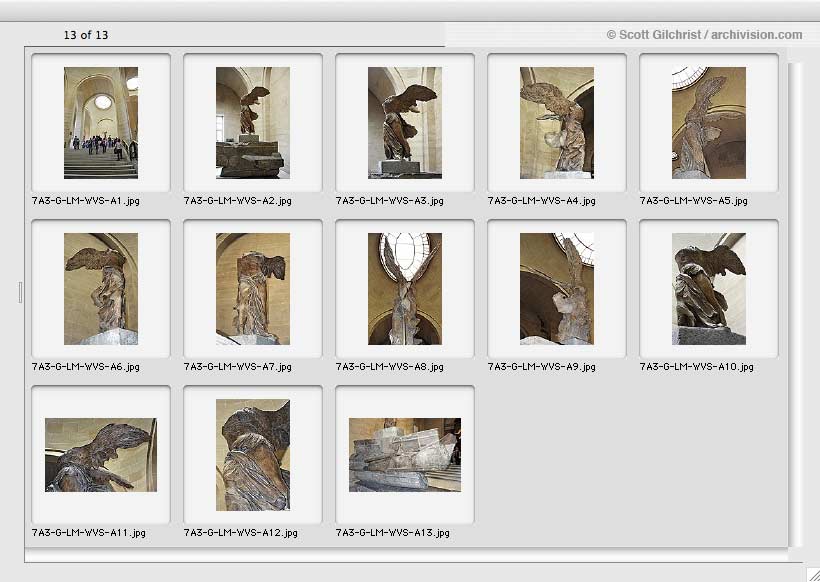Select thumbnail of 7A3-G-LM-WVS-A9.jpg
This screenshot has height=582, width=820.
click(557, 289)
